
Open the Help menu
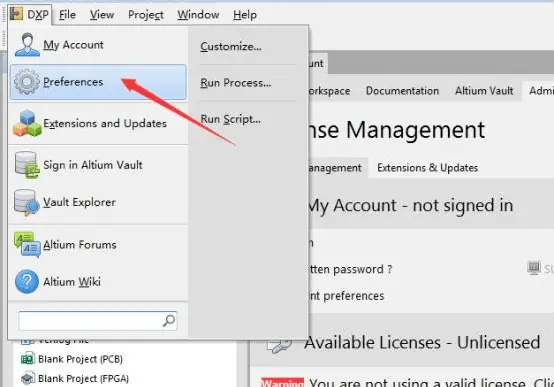tap(245, 15)
